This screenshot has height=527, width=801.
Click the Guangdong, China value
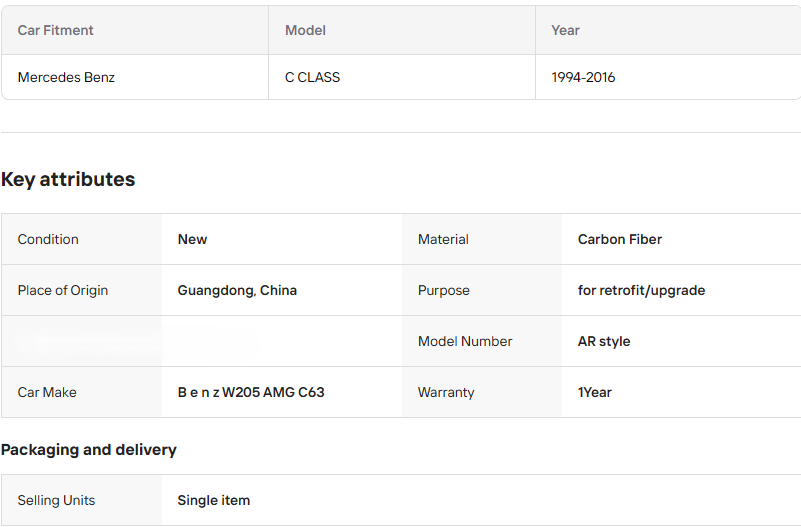237,290
